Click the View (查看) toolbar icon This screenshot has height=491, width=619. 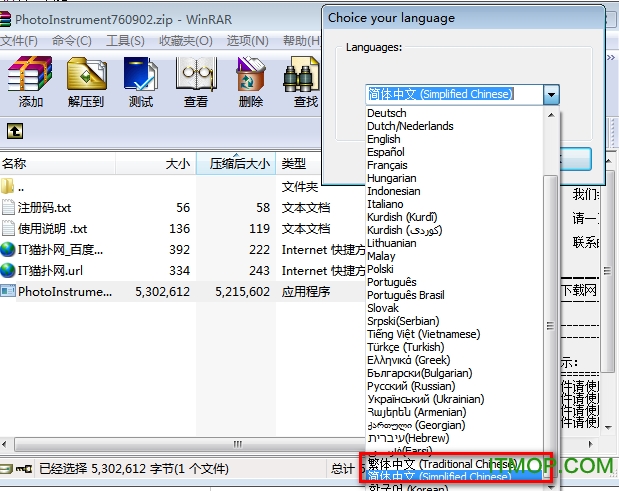pos(196,78)
